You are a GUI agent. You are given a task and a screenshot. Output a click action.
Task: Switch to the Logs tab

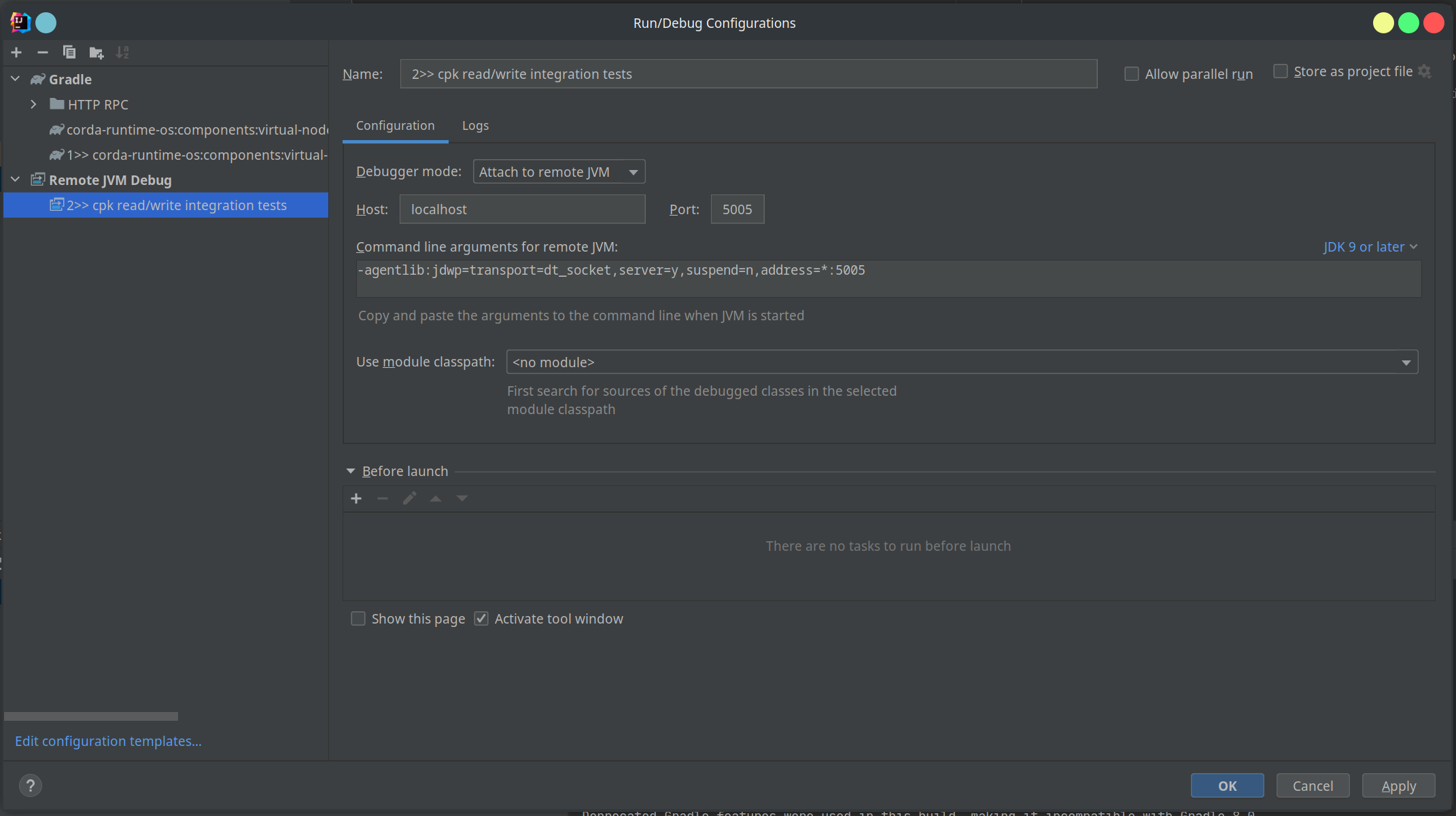coord(475,125)
